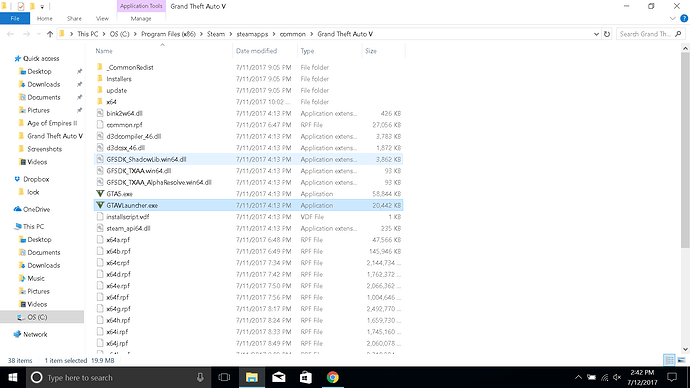This screenshot has height=388, width=690.
Task: Select the GTA5.exe file icon
Action: click(x=100, y=194)
